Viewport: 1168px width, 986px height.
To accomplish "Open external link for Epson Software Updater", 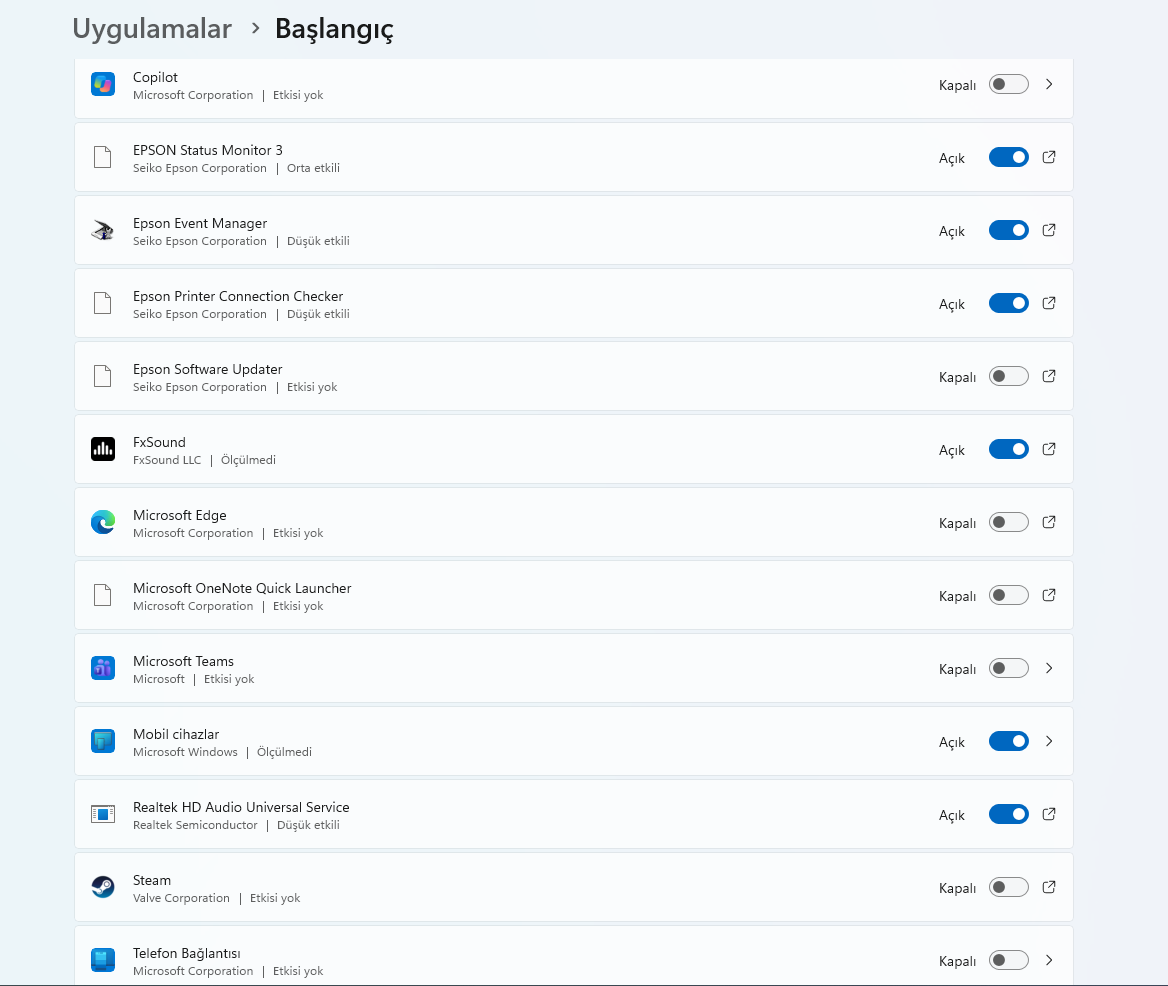I will tap(1049, 376).
